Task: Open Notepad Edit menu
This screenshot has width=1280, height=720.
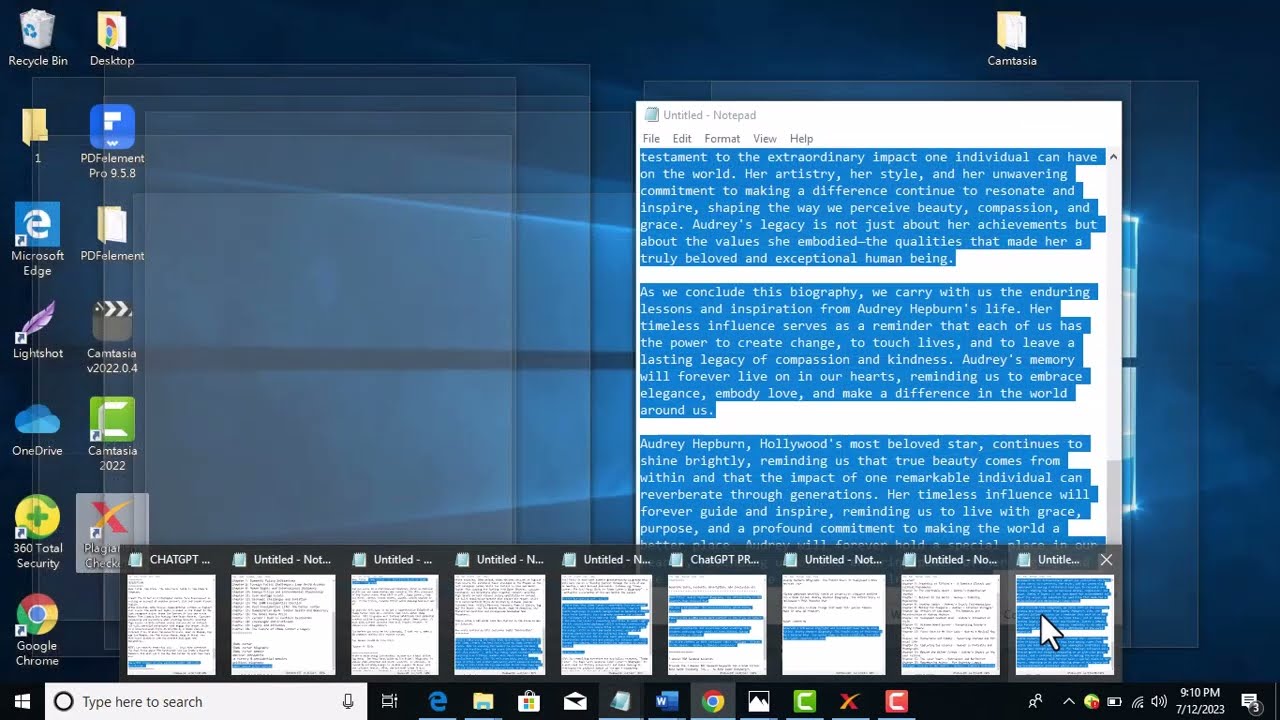Action: 682,139
